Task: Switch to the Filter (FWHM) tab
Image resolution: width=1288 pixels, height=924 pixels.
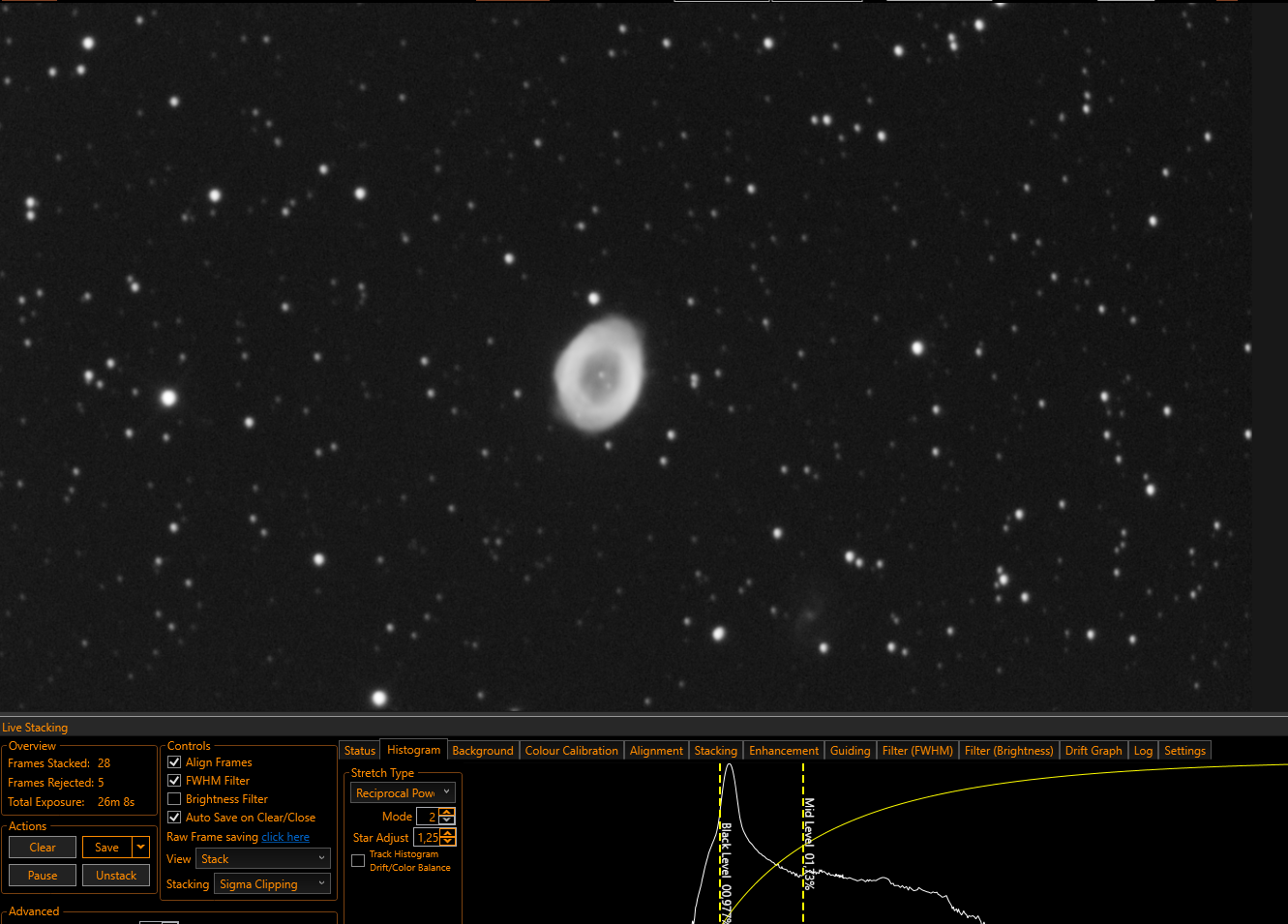Action: (x=917, y=751)
